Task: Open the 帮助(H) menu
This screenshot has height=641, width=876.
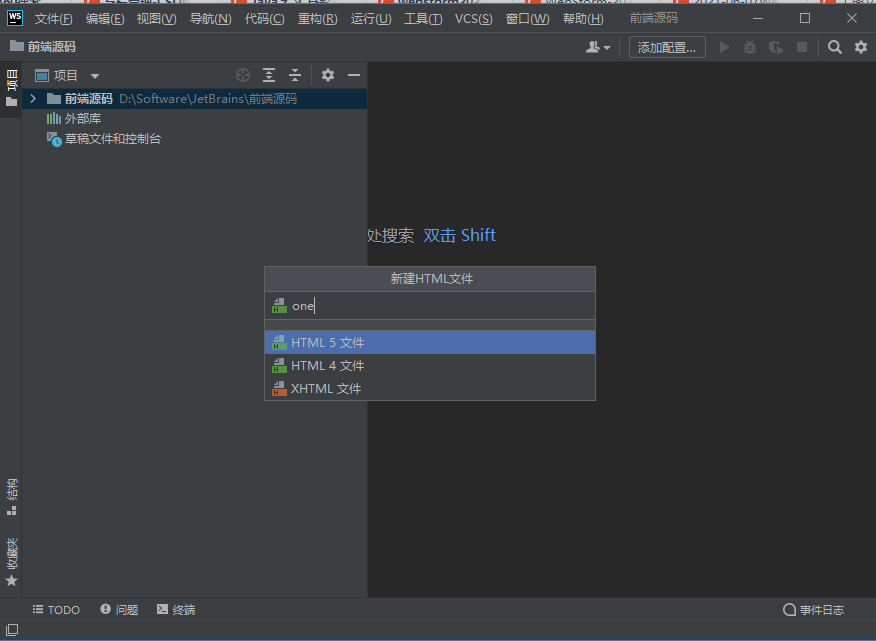Action: 583,19
